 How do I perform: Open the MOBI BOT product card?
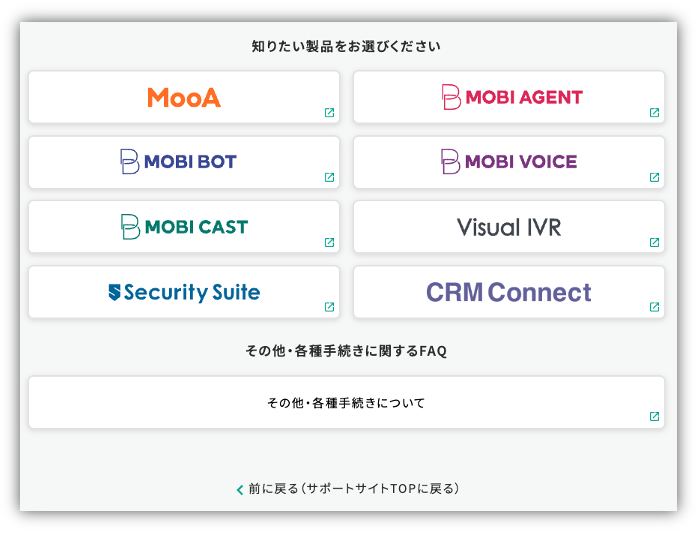click(184, 162)
